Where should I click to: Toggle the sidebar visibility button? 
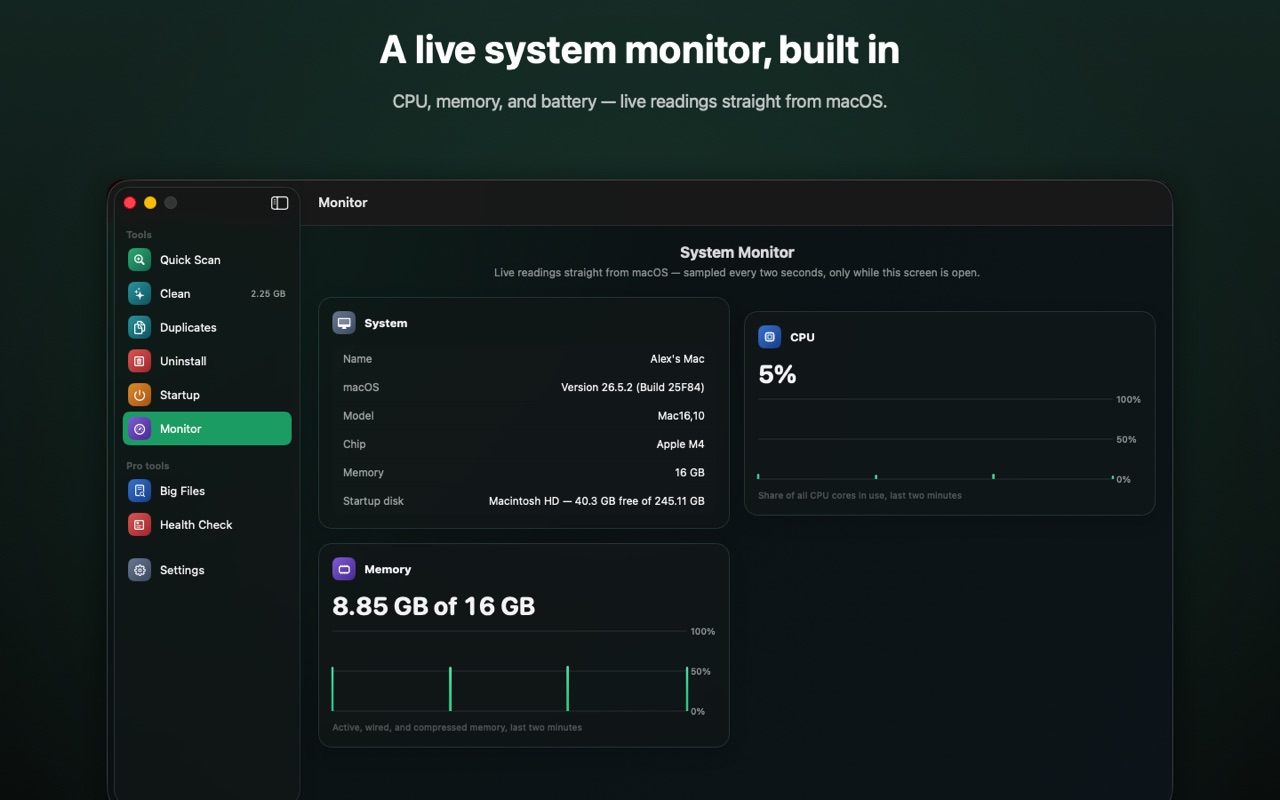pyautogui.click(x=280, y=203)
